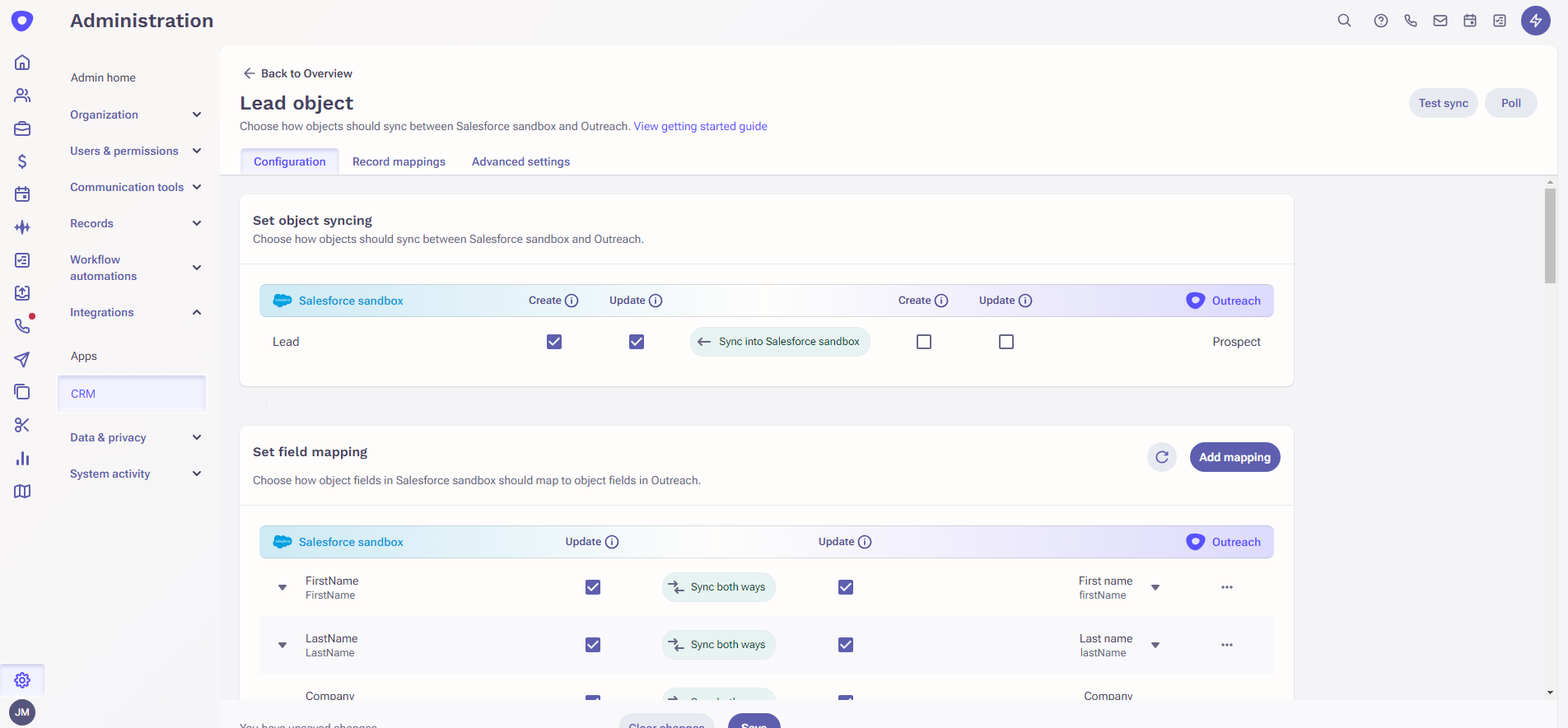Screen dimensions: 1568x728
Task: Click FirstName Sync both ways button
Action: click(719, 587)
